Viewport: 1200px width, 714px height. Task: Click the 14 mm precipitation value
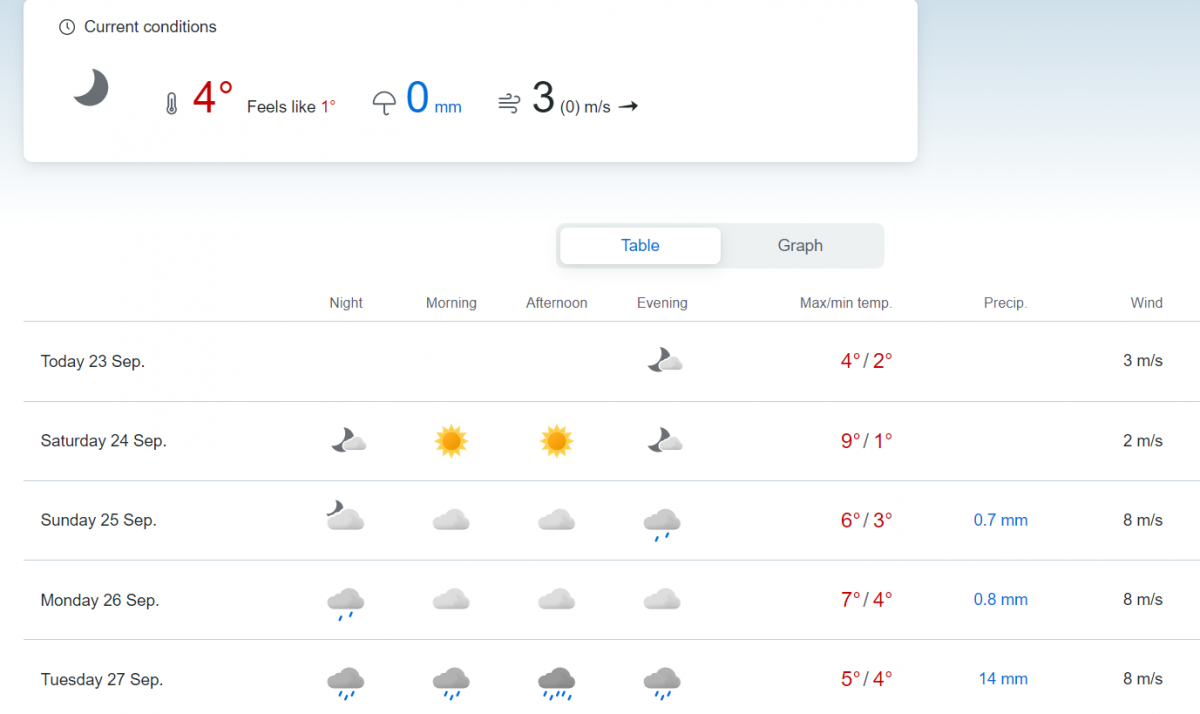coord(1002,680)
